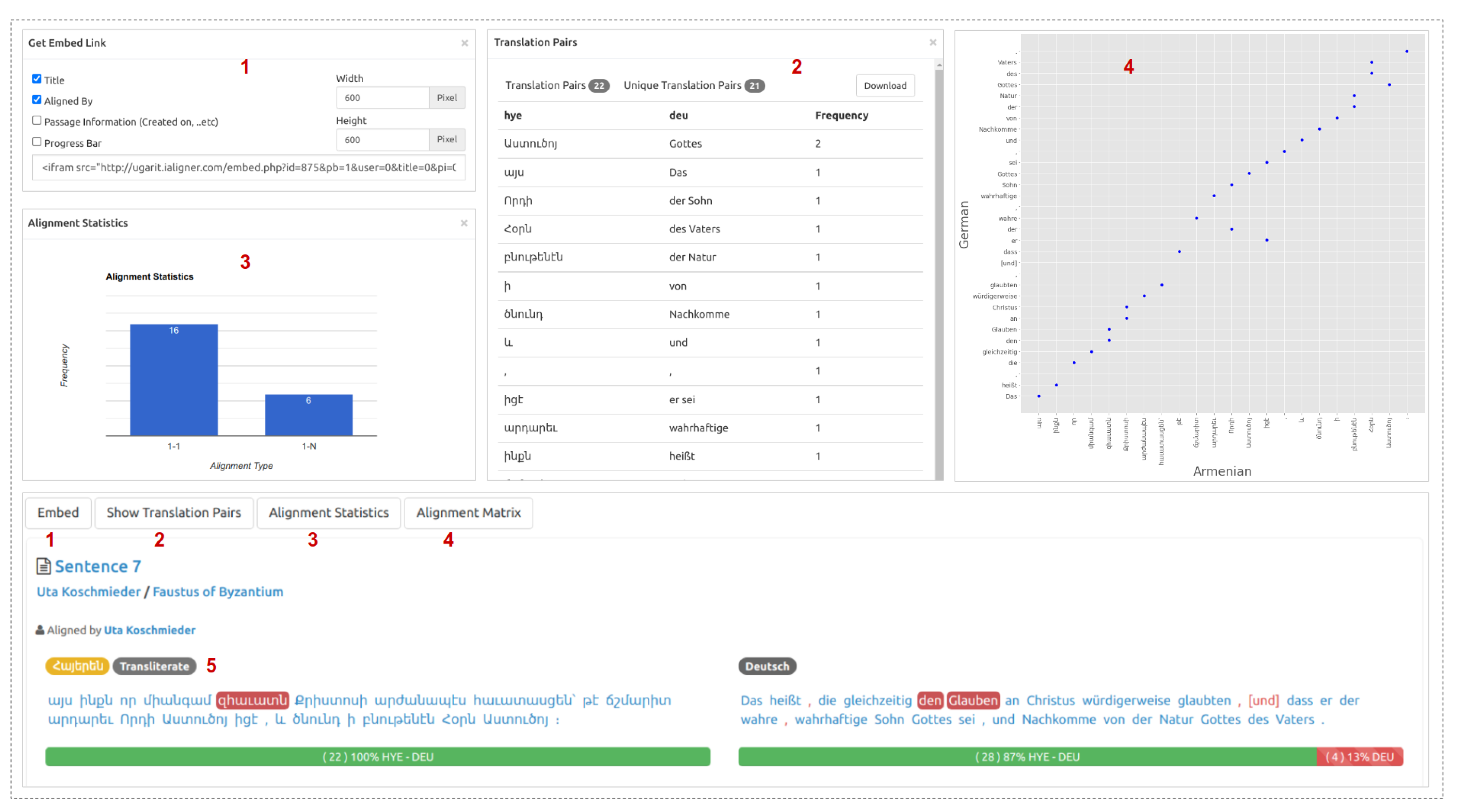The width and height of the screenshot is (1458, 812).
Task: Click the Width input field
Action: coord(383,98)
